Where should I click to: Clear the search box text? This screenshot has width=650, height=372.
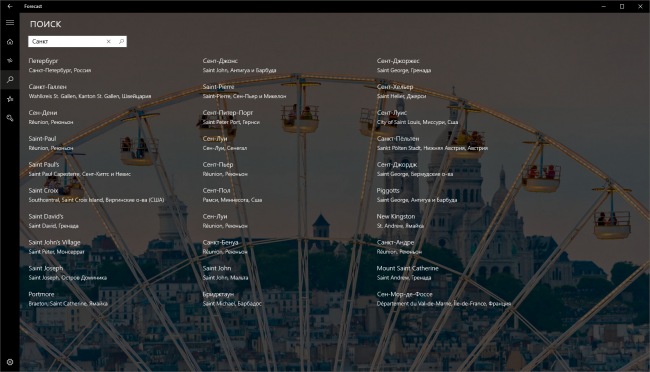pyautogui.click(x=109, y=41)
